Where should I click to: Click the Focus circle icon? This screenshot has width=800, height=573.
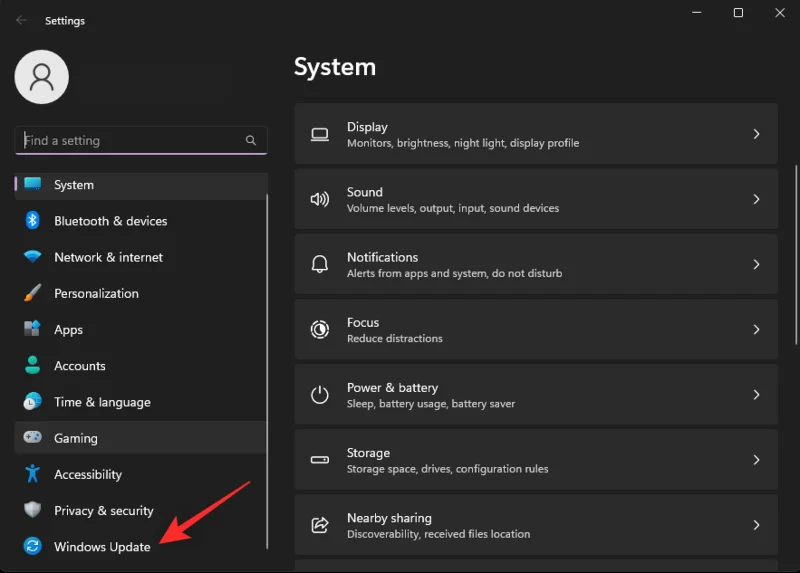point(320,330)
